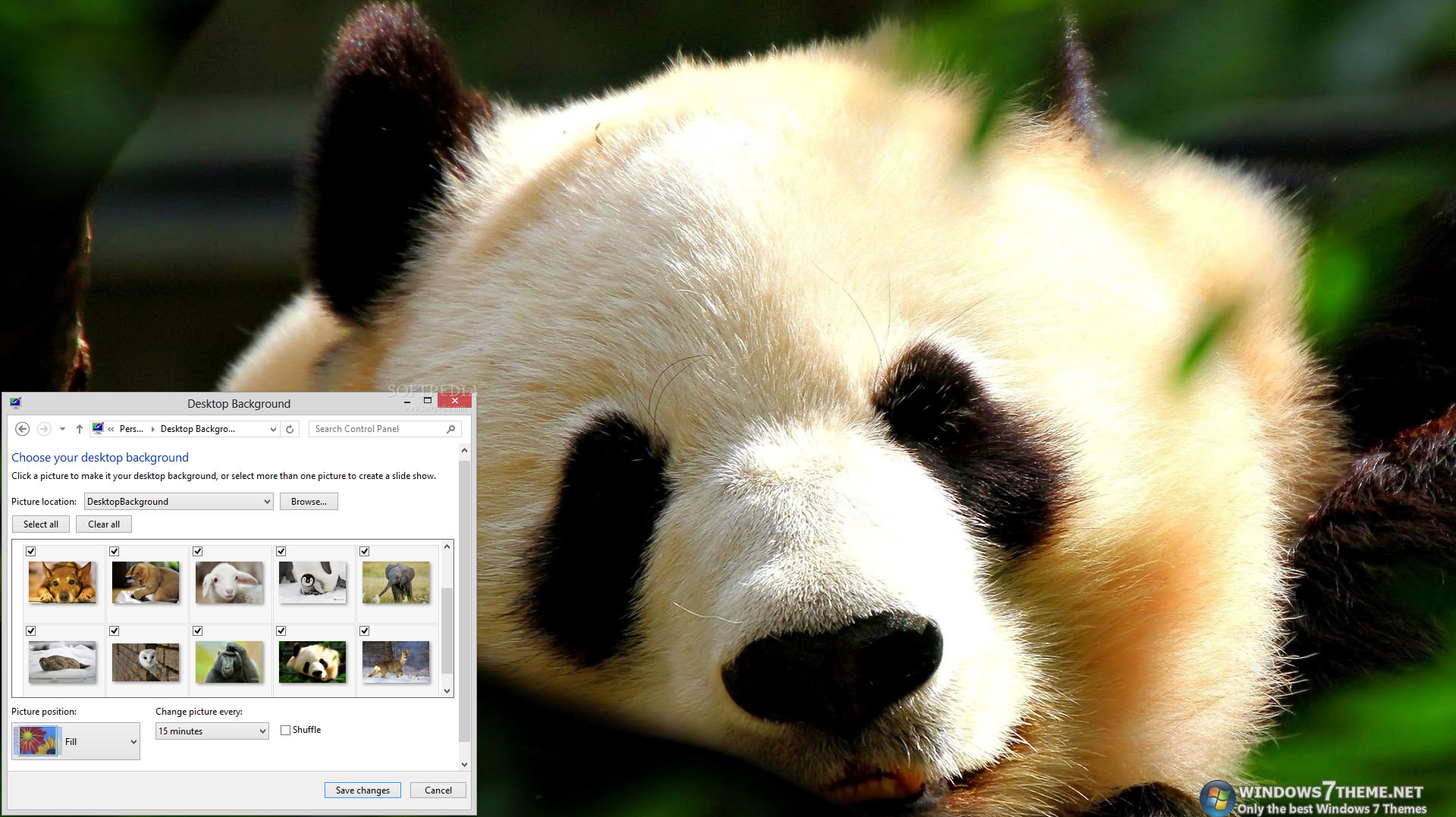Screen dimensions: 1456x817
Task: Select the kitten wallpaper thumbnail
Action: pos(146,582)
